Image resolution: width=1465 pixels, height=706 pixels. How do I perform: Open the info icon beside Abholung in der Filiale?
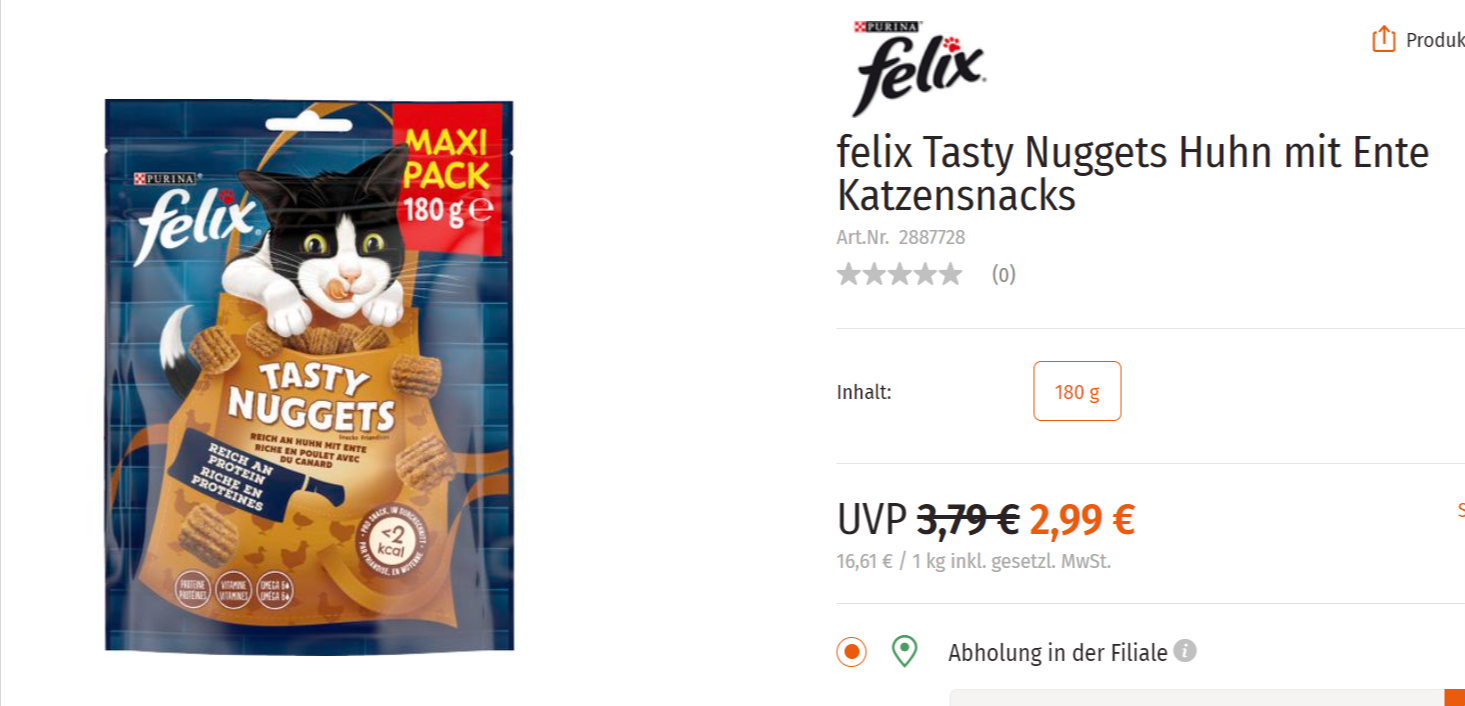pos(1185,651)
